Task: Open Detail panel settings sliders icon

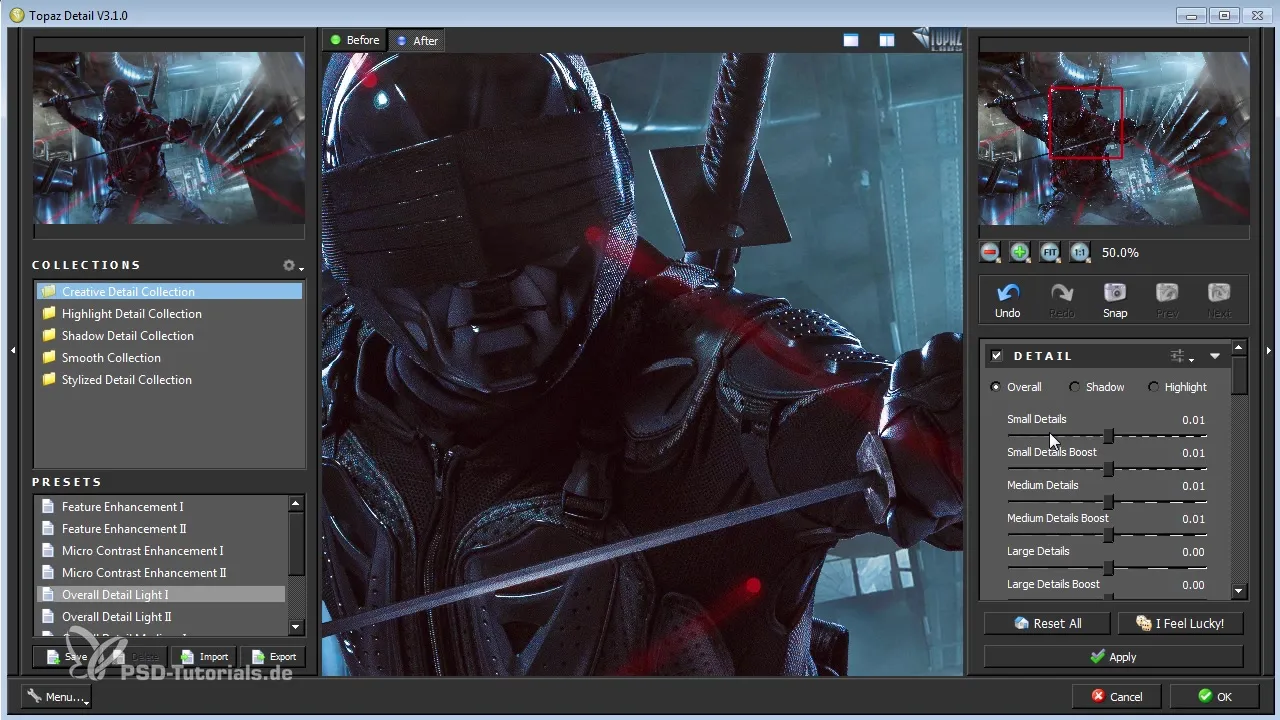Action: tap(1180, 356)
